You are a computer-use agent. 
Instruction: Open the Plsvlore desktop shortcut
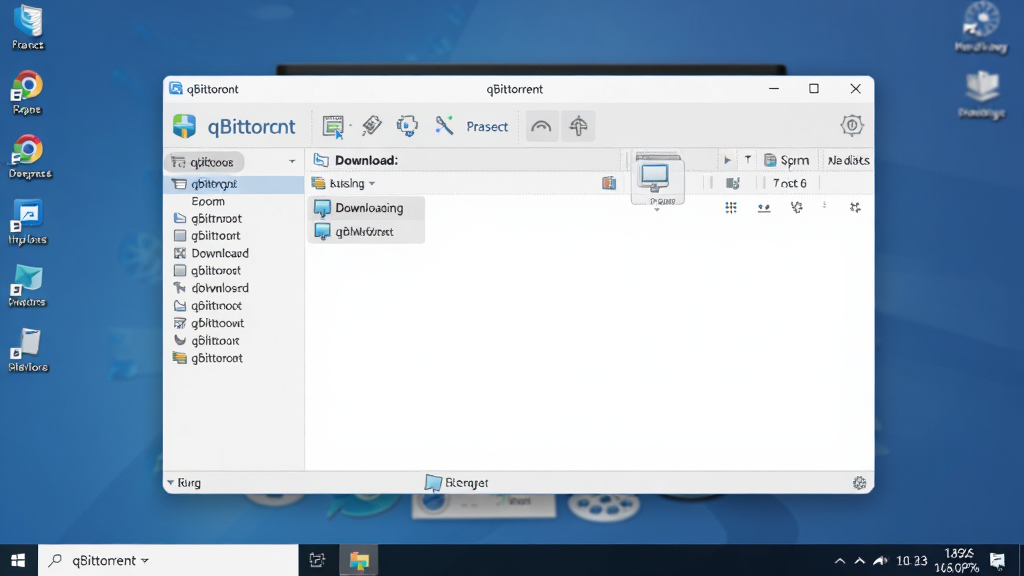coord(28,351)
